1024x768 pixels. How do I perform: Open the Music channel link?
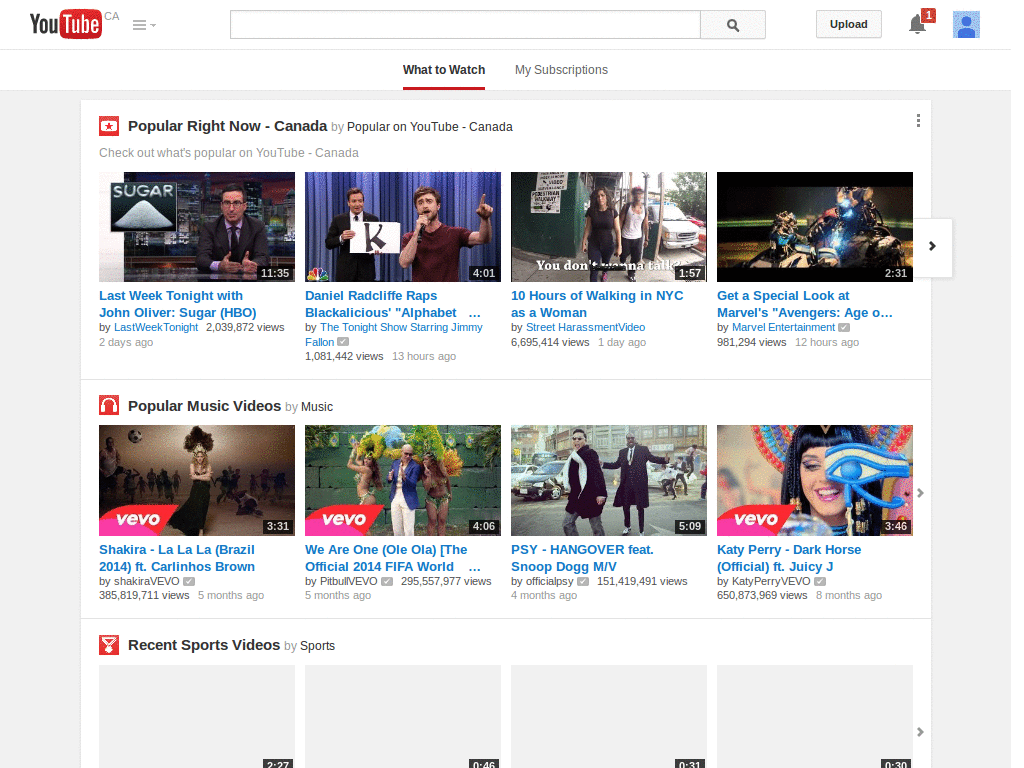tap(317, 407)
